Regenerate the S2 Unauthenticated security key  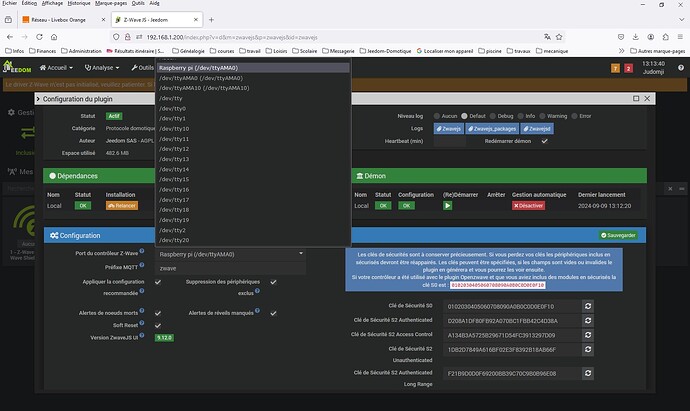click(x=588, y=349)
